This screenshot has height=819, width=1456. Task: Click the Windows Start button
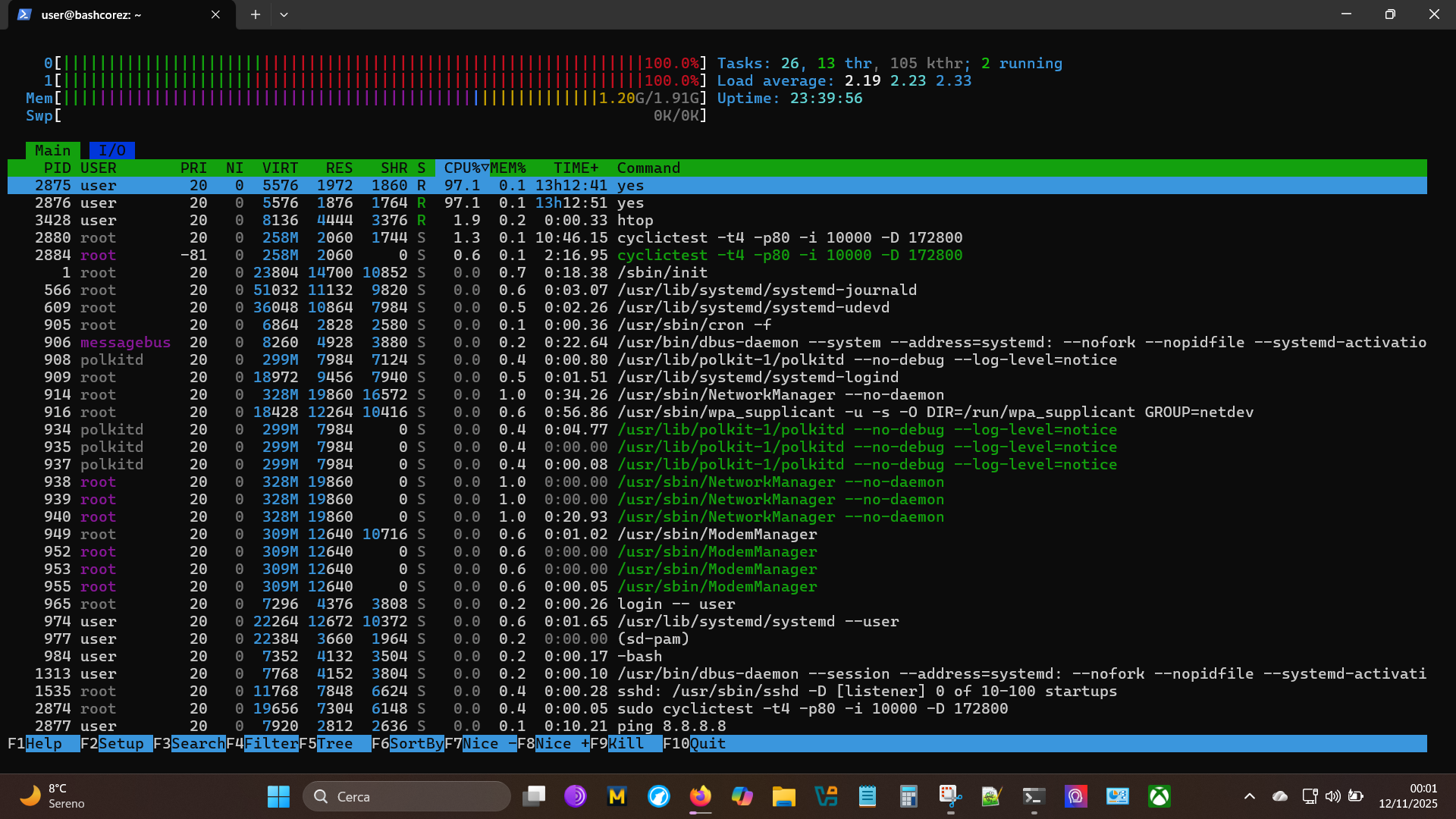tap(278, 796)
